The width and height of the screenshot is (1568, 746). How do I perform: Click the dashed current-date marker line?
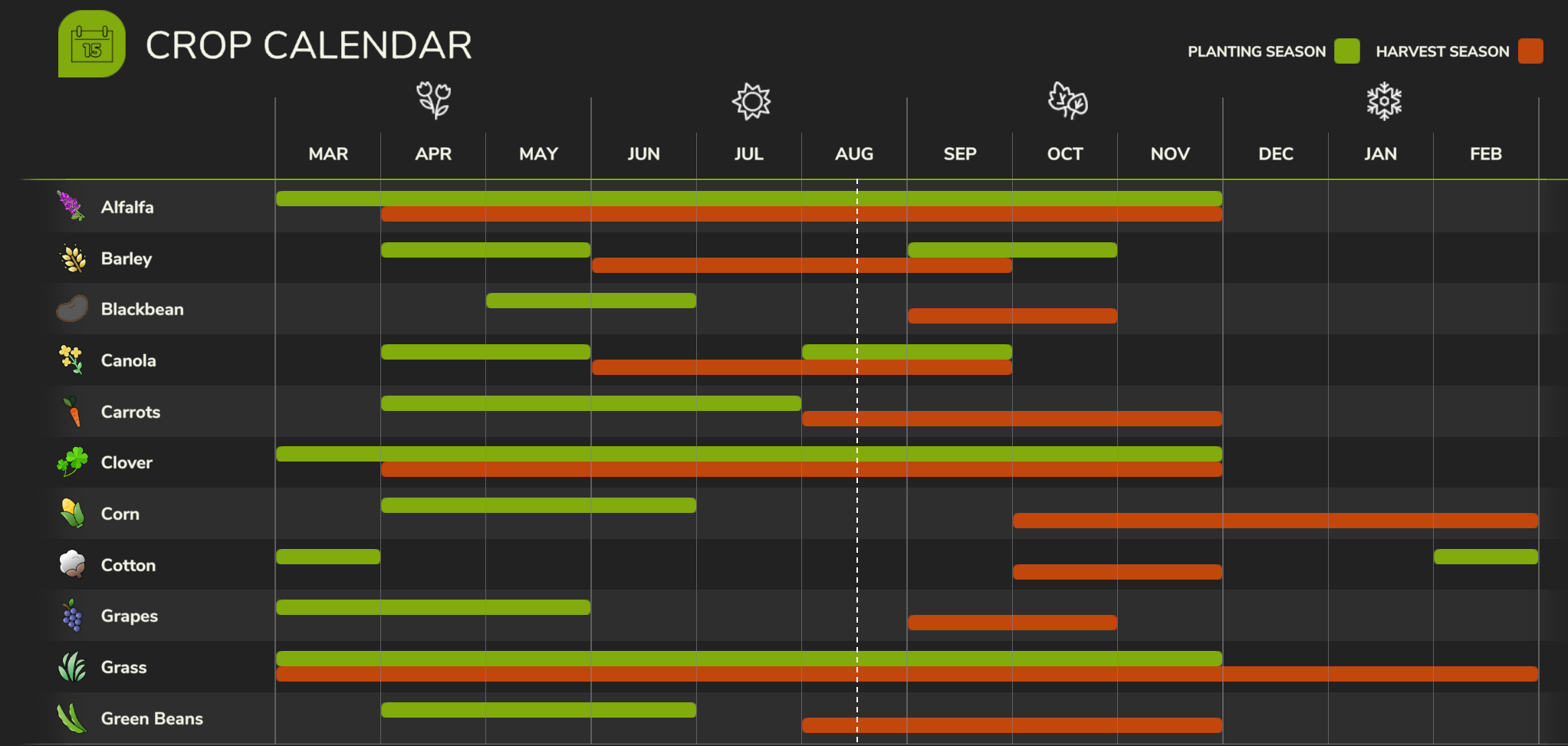point(857,460)
